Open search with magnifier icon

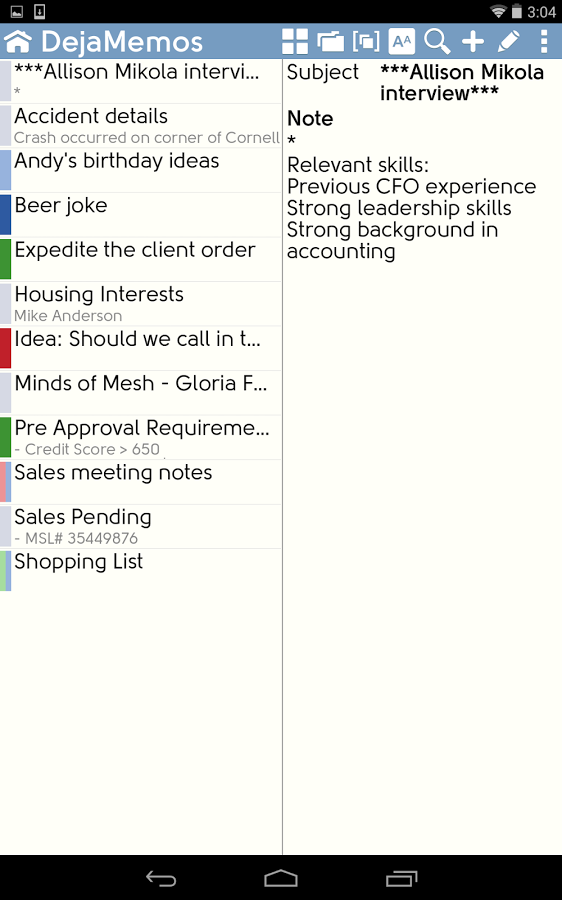pyautogui.click(x=437, y=41)
